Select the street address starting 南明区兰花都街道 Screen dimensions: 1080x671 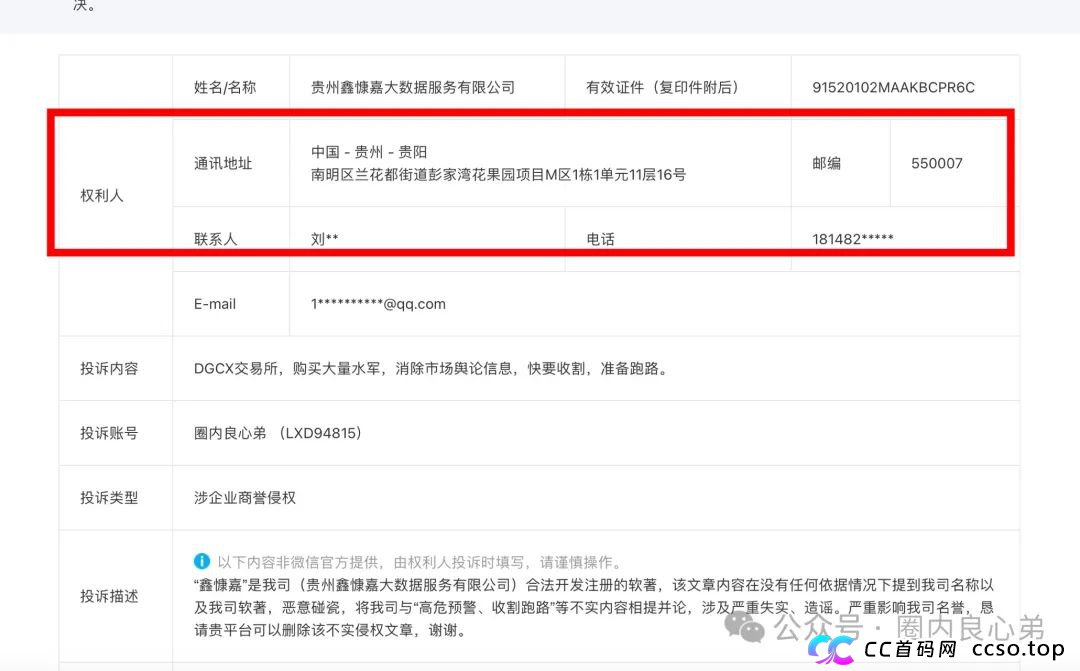tap(499, 175)
